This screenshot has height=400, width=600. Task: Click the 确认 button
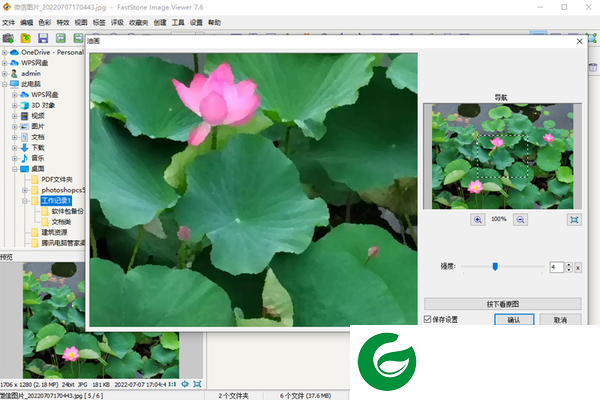(514, 320)
